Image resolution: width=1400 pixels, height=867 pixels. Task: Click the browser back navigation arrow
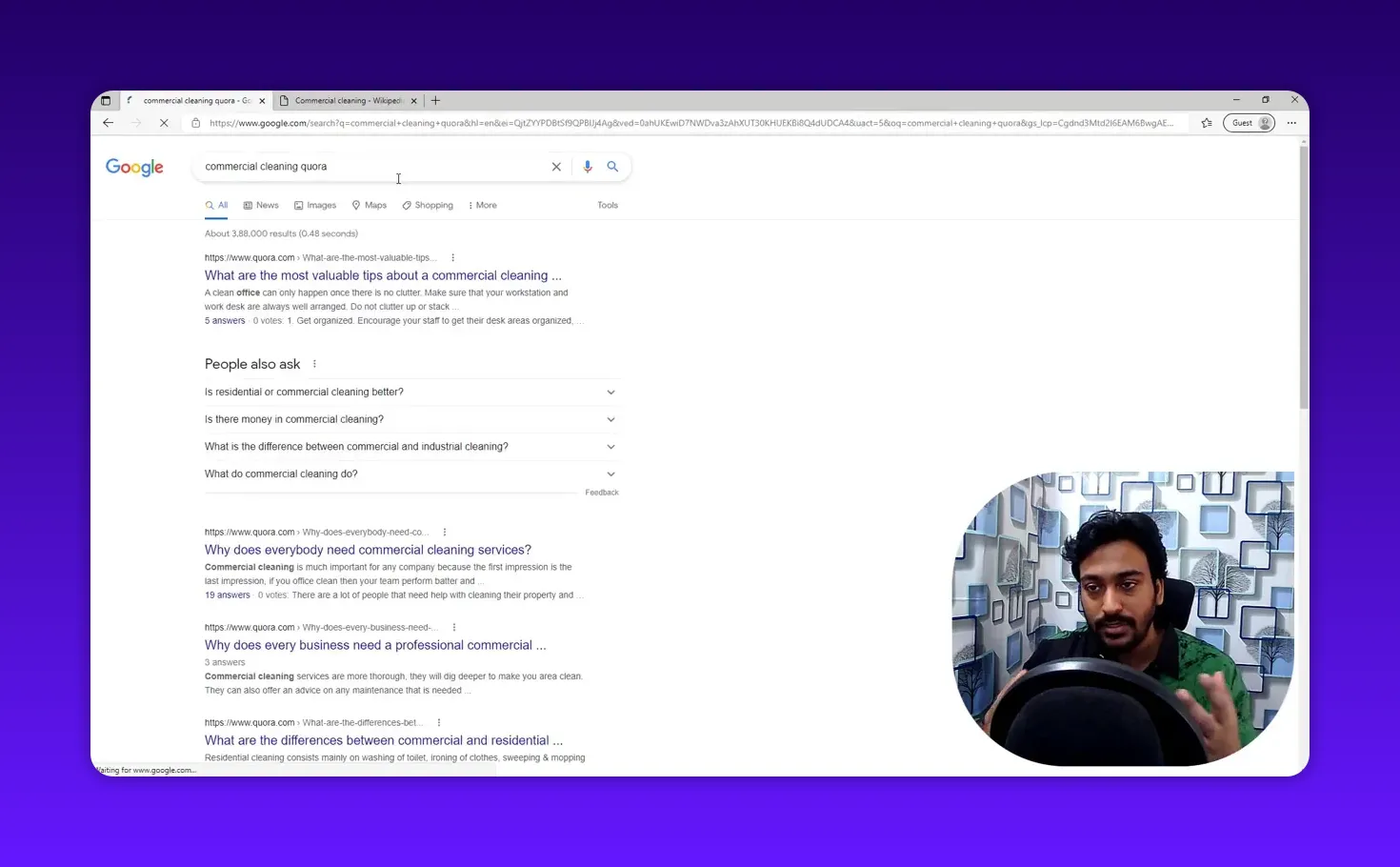(x=108, y=122)
